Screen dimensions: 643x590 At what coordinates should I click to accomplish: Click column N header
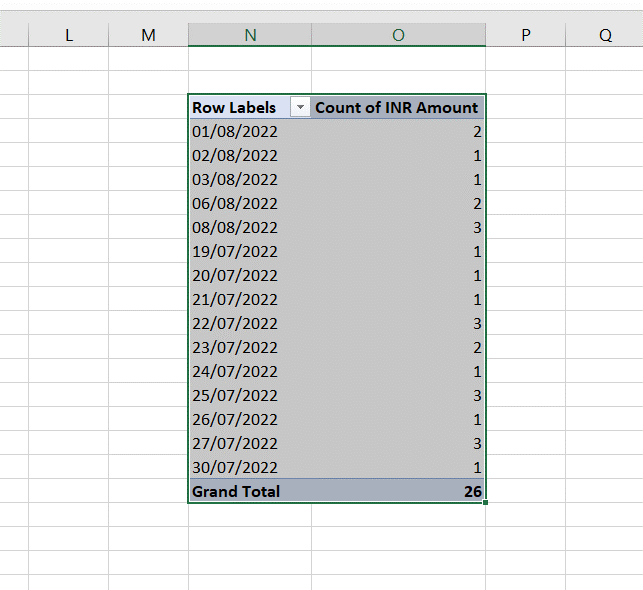(249, 35)
